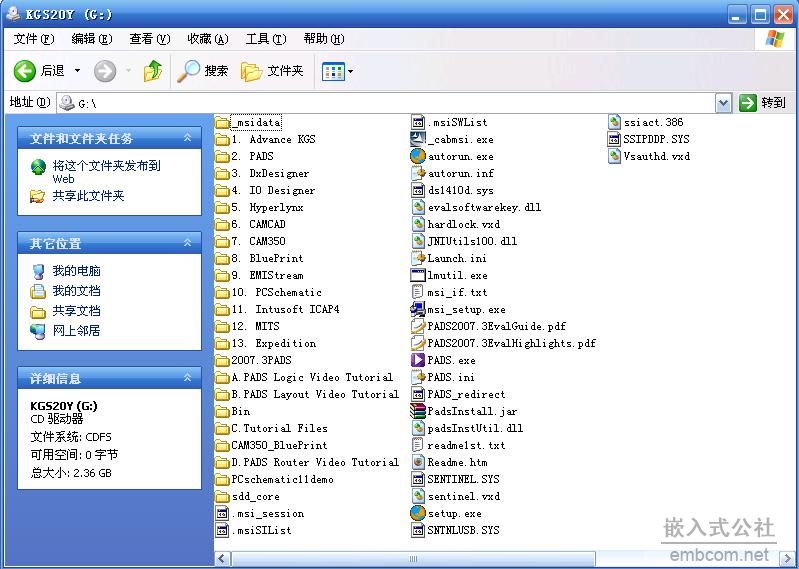
Task: Select the PADS.exe application icon
Action: 418,360
